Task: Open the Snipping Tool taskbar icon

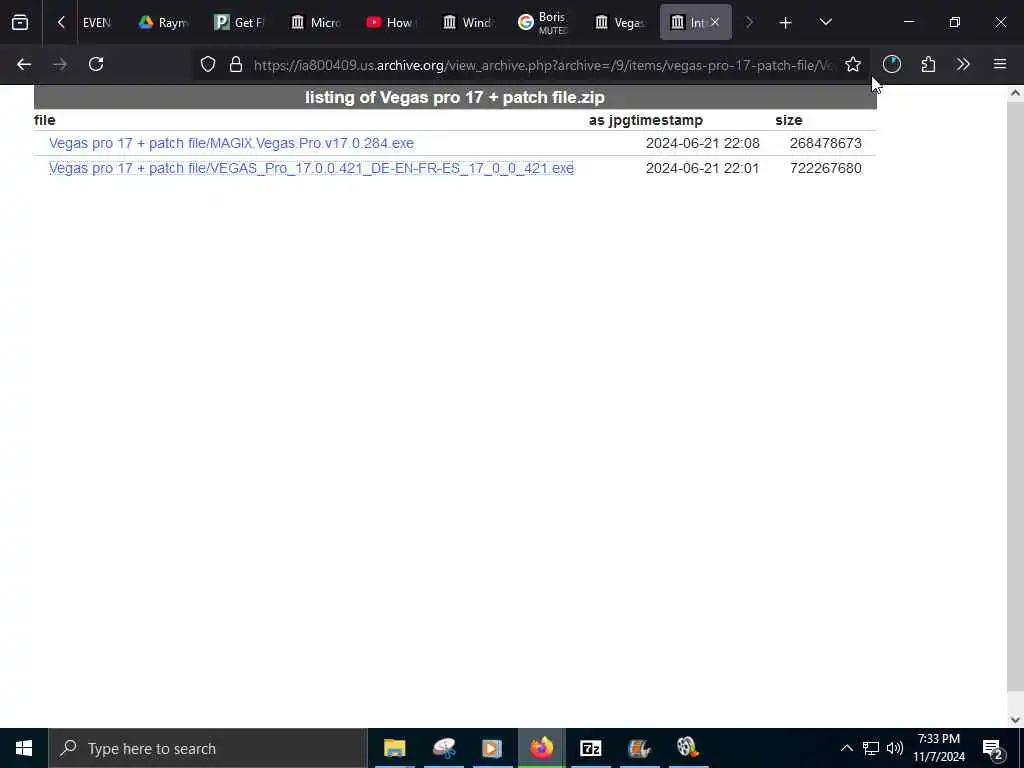Action: (444, 748)
